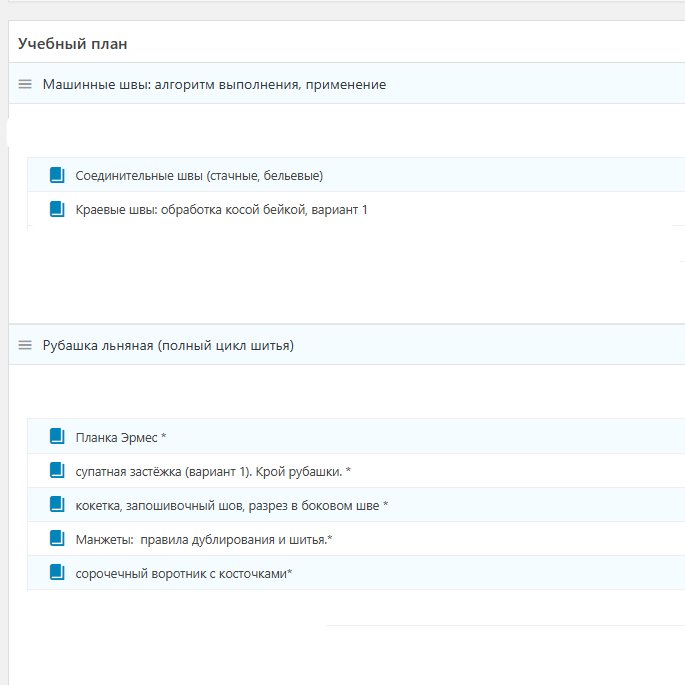Open the Соединительные швы (стачные, бельевые) lesson
The image size is (685, 685).
click(199, 175)
